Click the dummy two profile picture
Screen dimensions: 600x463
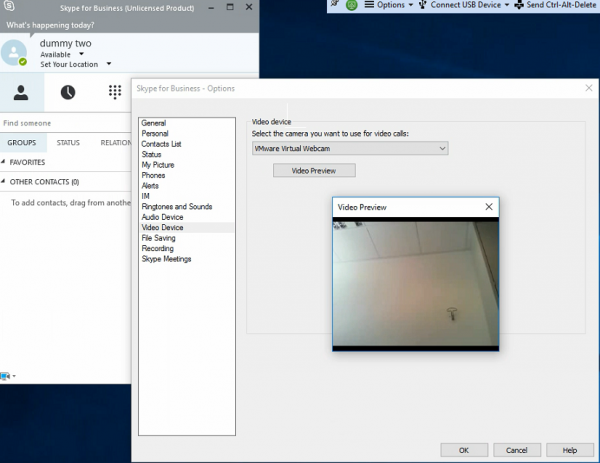[x=15, y=53]
